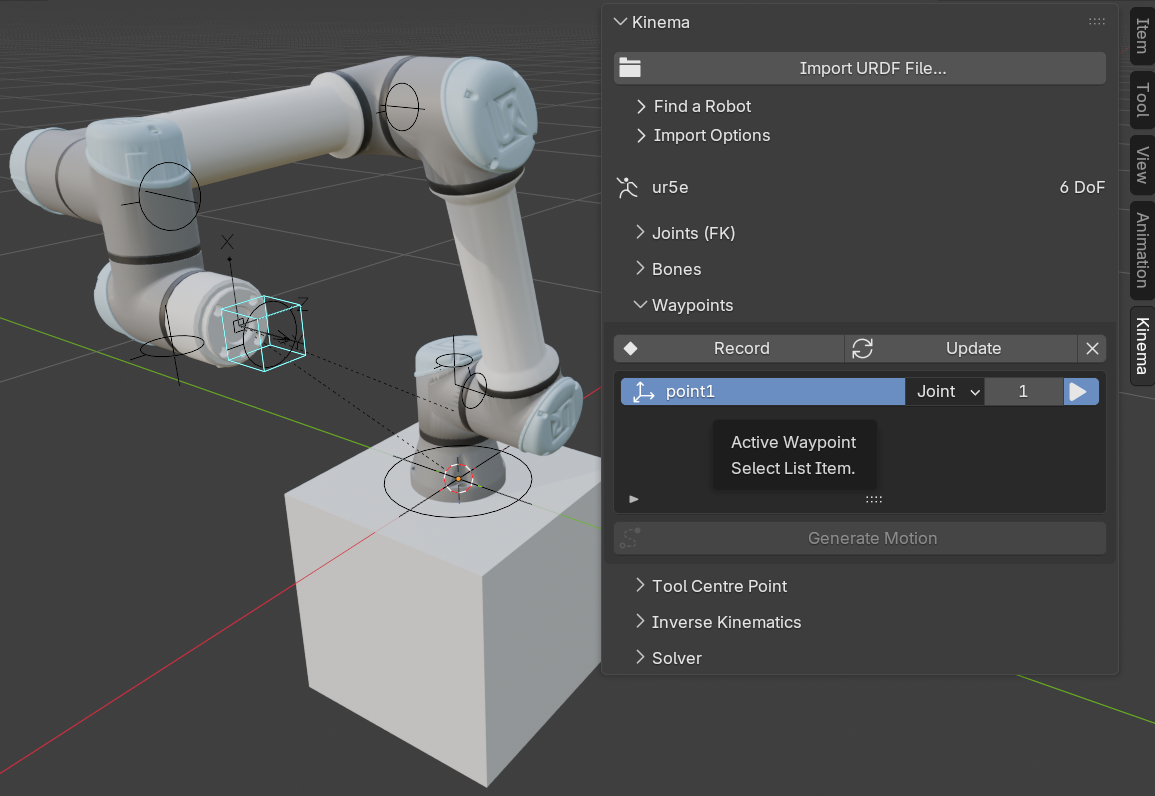Switch to the Animation sidebar tab
Image resolution: width=1155 pixels, height=796 pixels.
click(x=1142, y=250)
